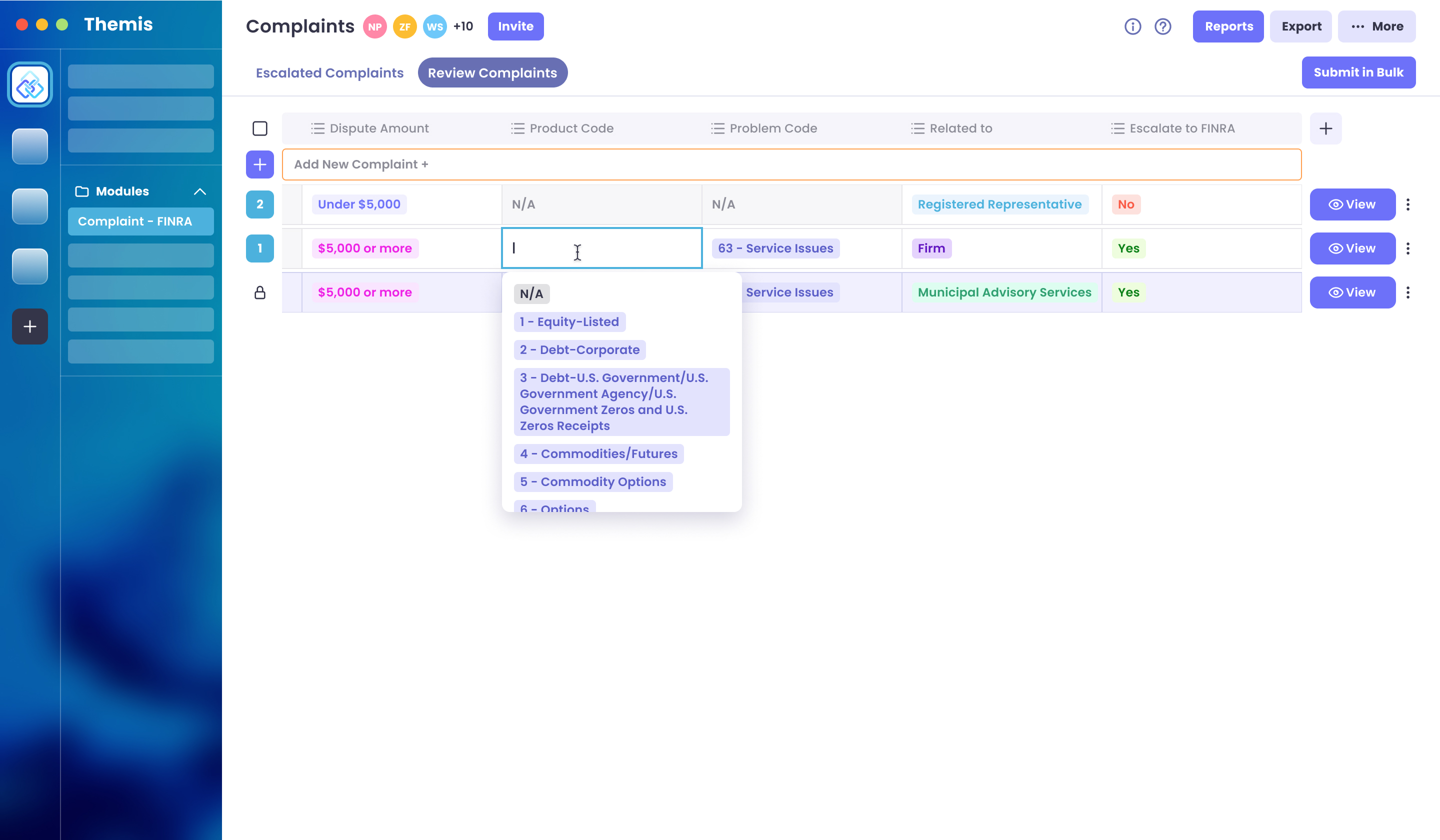1440x840 pixels.
Task: View complaint row with Municipal Advisory Services
Action: point(1351,292)
